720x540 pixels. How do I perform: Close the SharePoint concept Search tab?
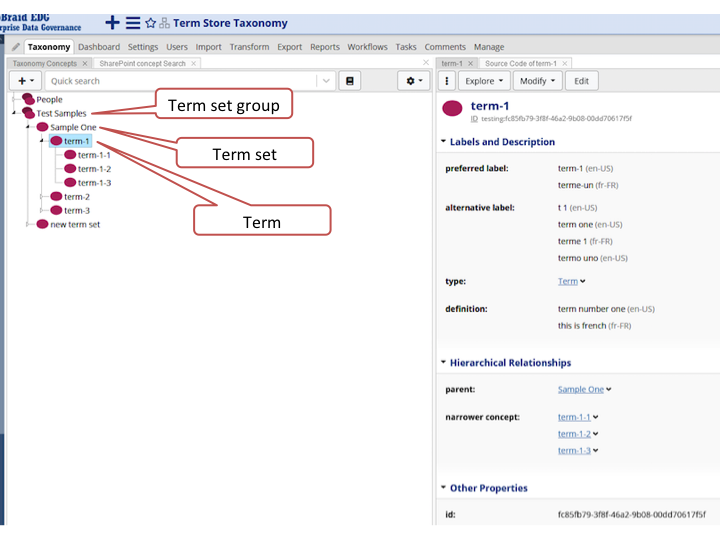click(x=194, y=64)
